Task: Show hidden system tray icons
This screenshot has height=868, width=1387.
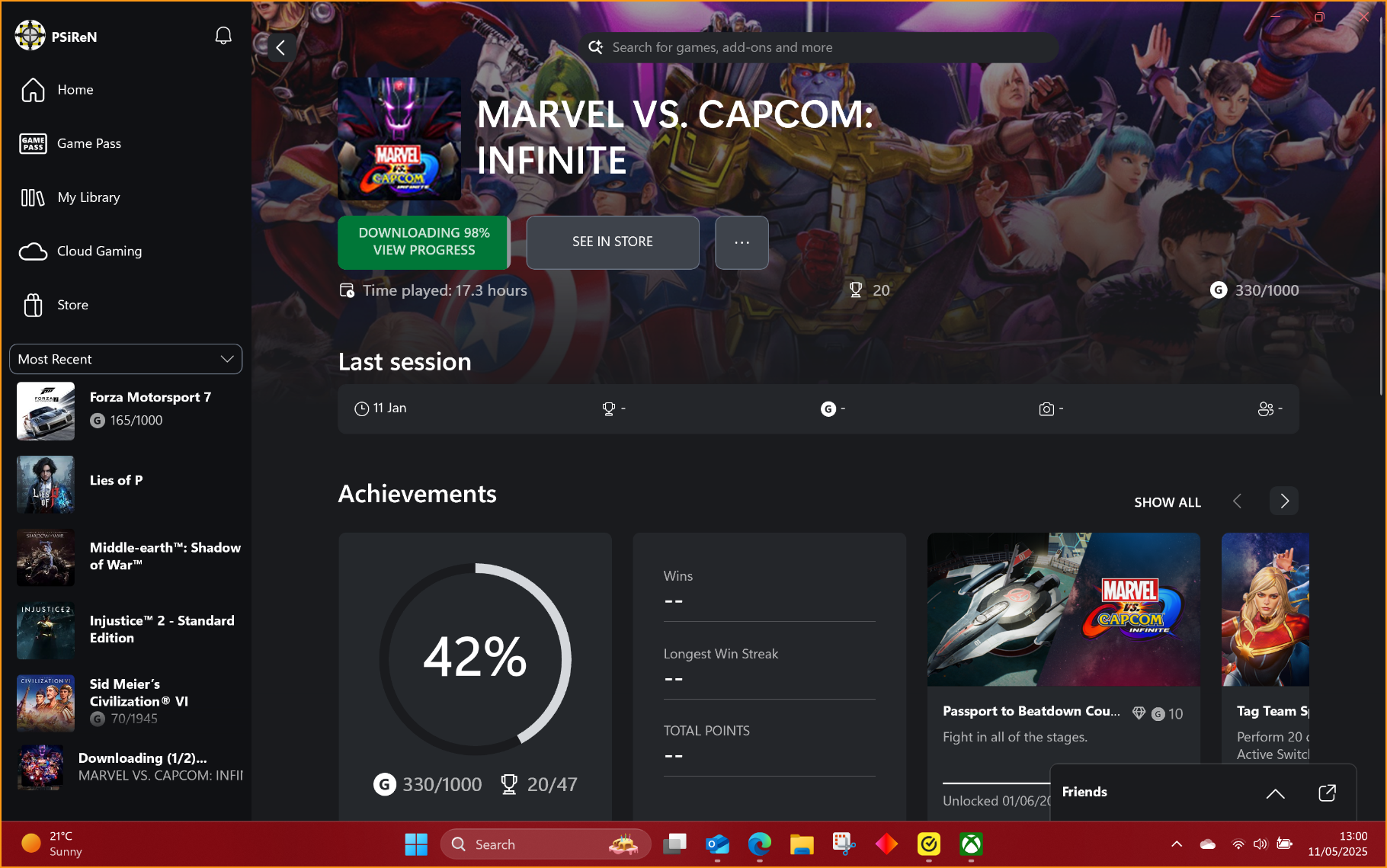Action: (x=1177, y=844)
